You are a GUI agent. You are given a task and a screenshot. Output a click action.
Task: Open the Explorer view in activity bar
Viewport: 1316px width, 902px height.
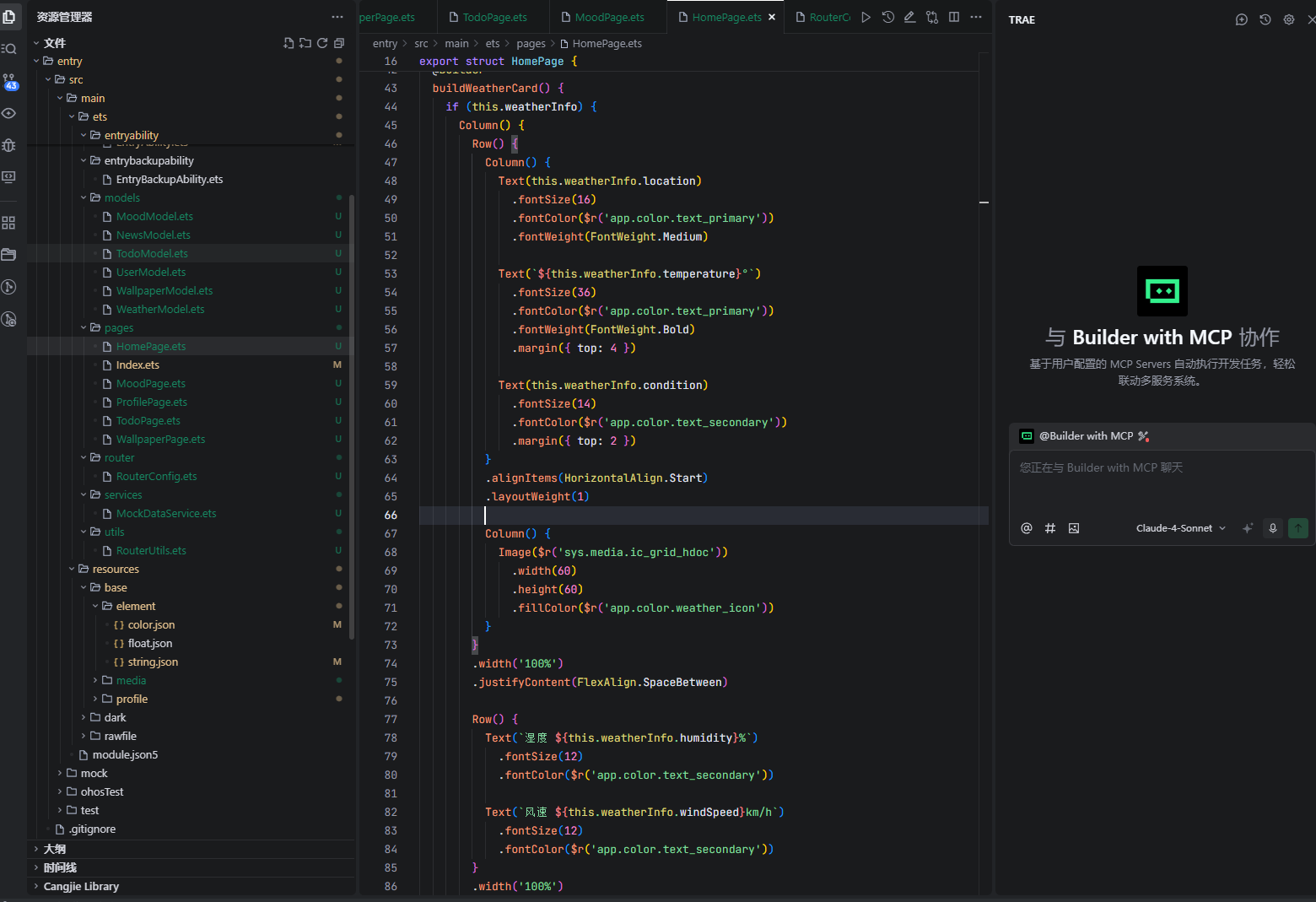[9, 16]
